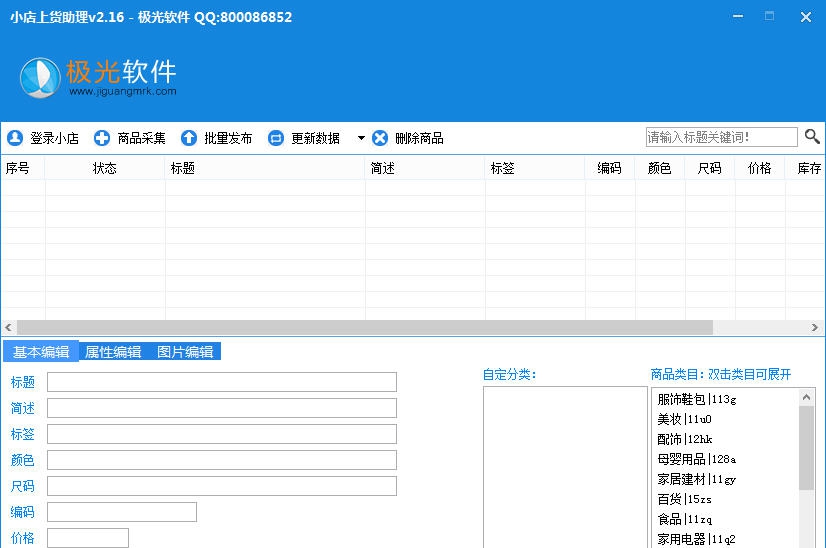The image size is (826, 548).
Task: Click the 登录小店 login icon
Action: point(15,138)
